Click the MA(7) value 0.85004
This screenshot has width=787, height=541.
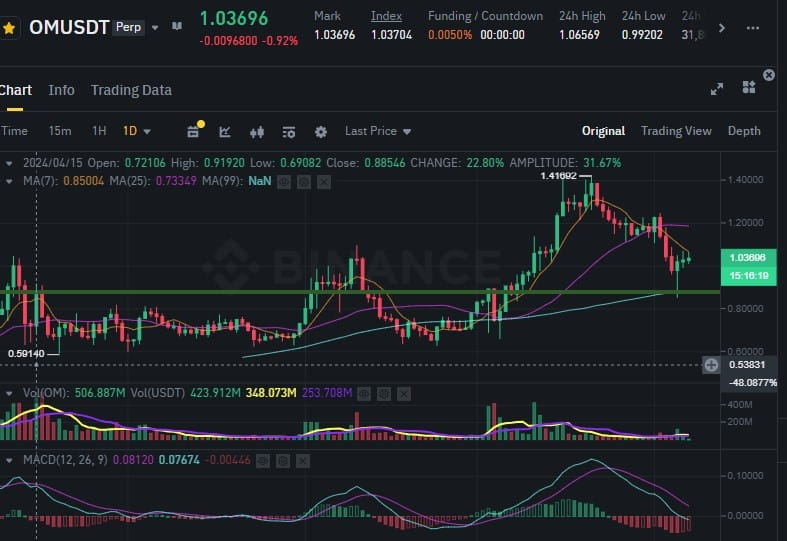(83, 181)
